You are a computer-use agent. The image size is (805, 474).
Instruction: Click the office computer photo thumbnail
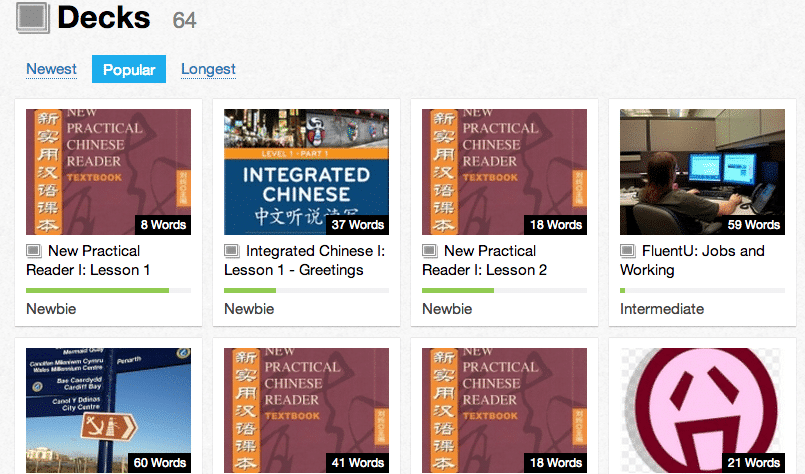pyautogui.click(x=702, y=172)
